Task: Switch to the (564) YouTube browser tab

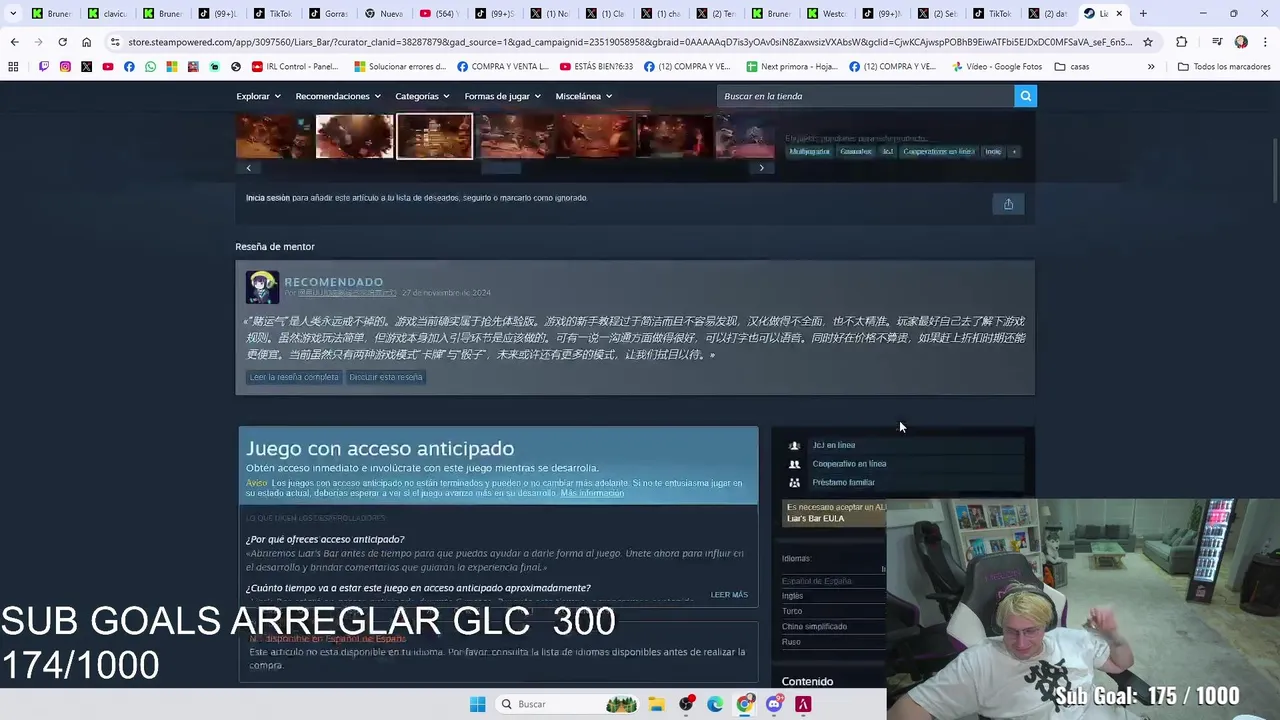Action: click(438, 13)
